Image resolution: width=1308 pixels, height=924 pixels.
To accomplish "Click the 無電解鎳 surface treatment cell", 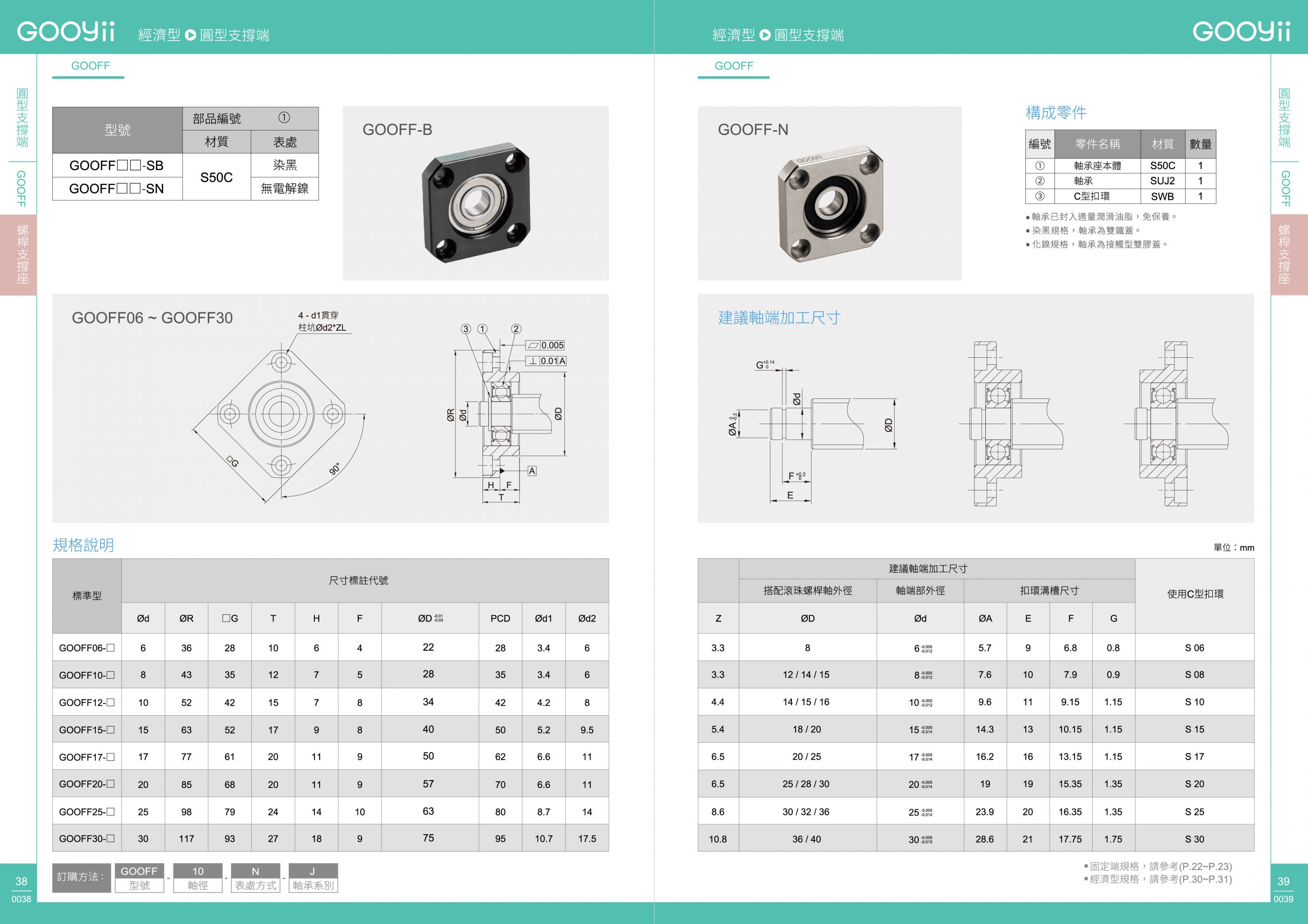I will point(285,189).
